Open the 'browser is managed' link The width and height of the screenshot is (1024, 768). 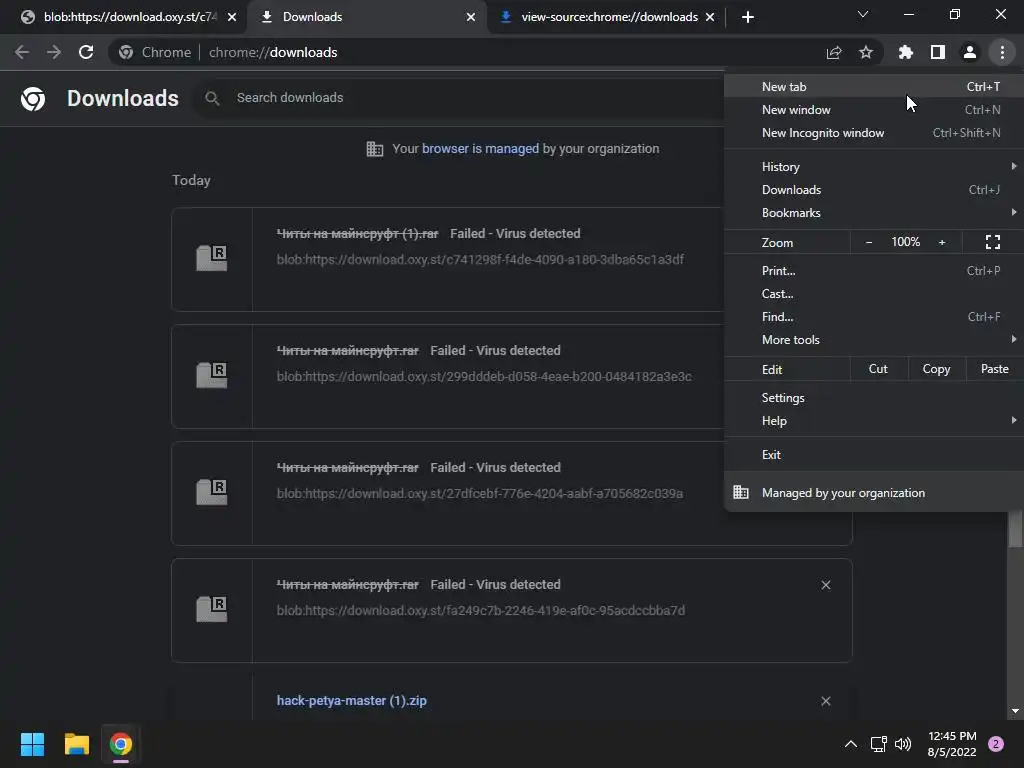click(x=481, y=149)
